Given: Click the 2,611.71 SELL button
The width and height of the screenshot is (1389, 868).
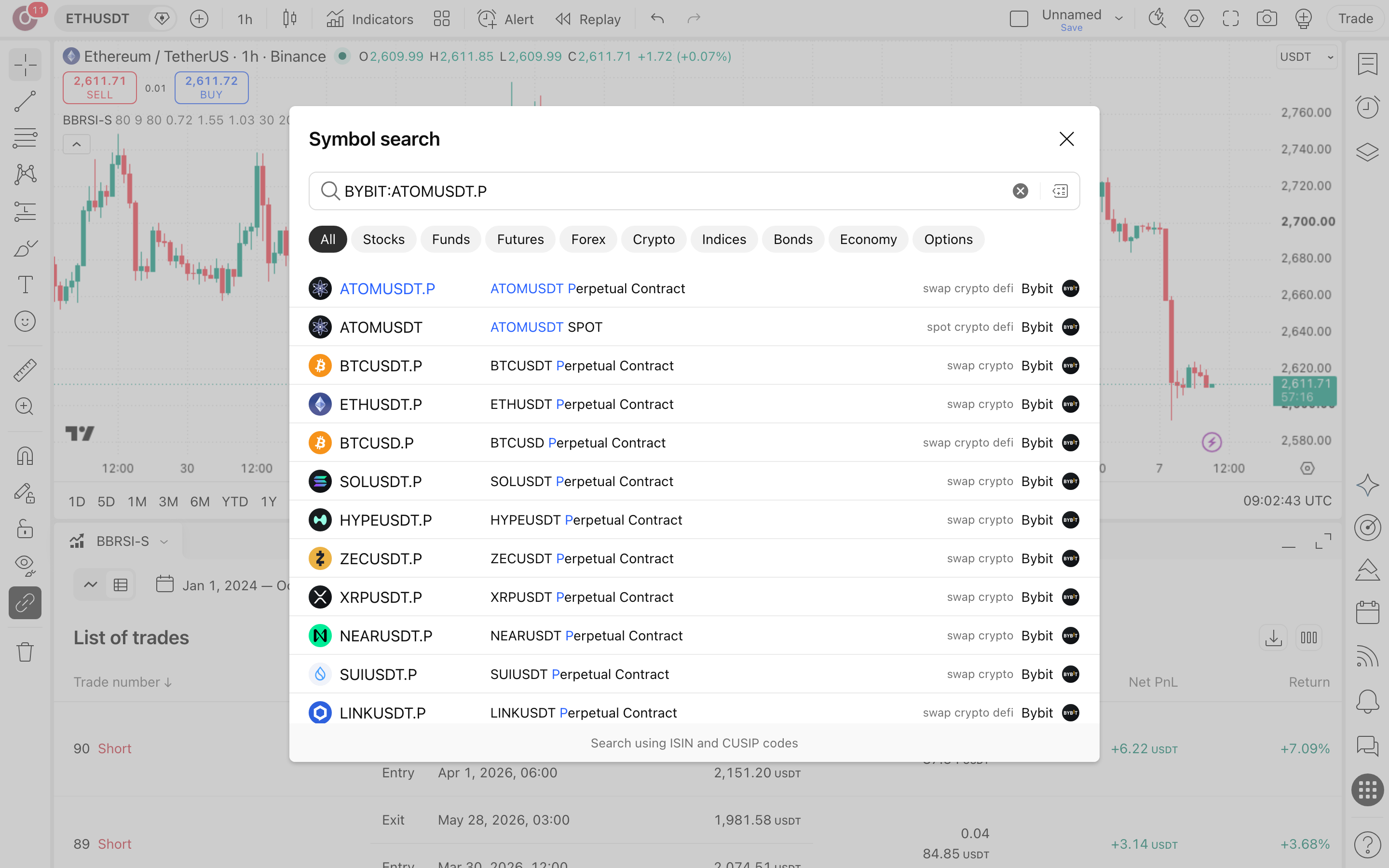Looking at the screenshot, I should pos(99,87).
